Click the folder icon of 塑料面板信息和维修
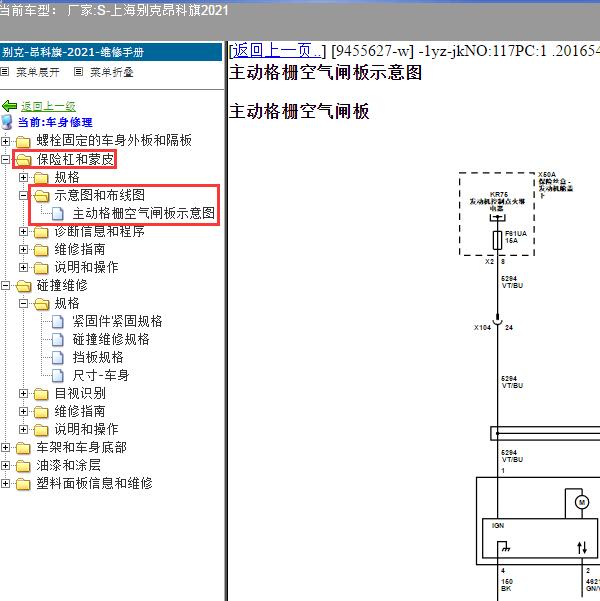The width and height of the screenshot is (600, 601). 23,484
